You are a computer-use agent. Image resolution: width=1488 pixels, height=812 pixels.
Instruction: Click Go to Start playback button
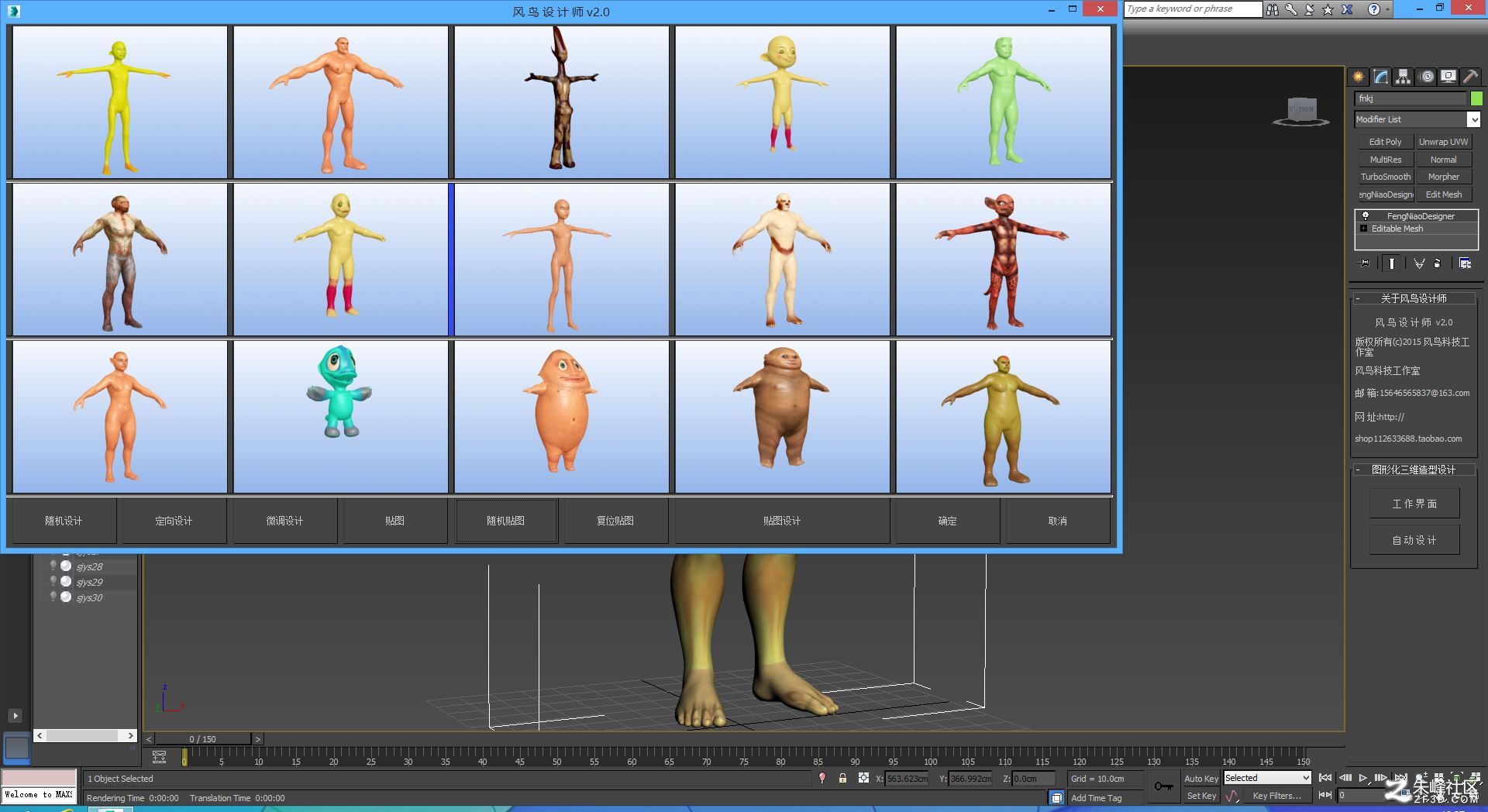(1325, 778)
